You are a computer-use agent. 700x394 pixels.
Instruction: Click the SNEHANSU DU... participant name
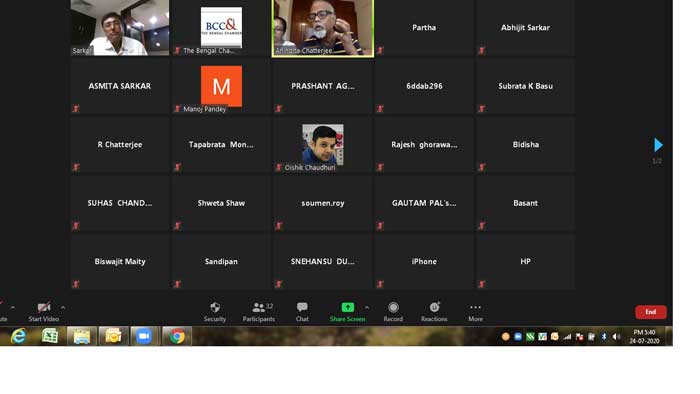(323, 261)
